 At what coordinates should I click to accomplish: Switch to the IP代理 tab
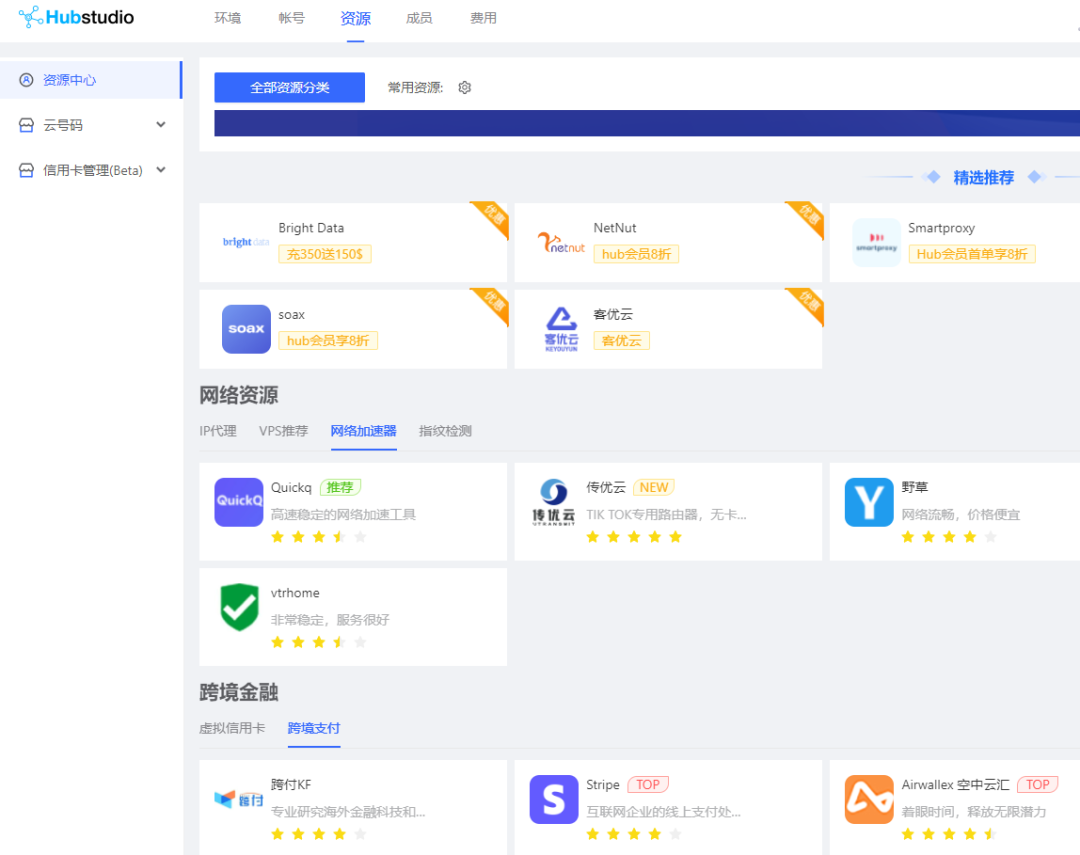pos(218,431)
